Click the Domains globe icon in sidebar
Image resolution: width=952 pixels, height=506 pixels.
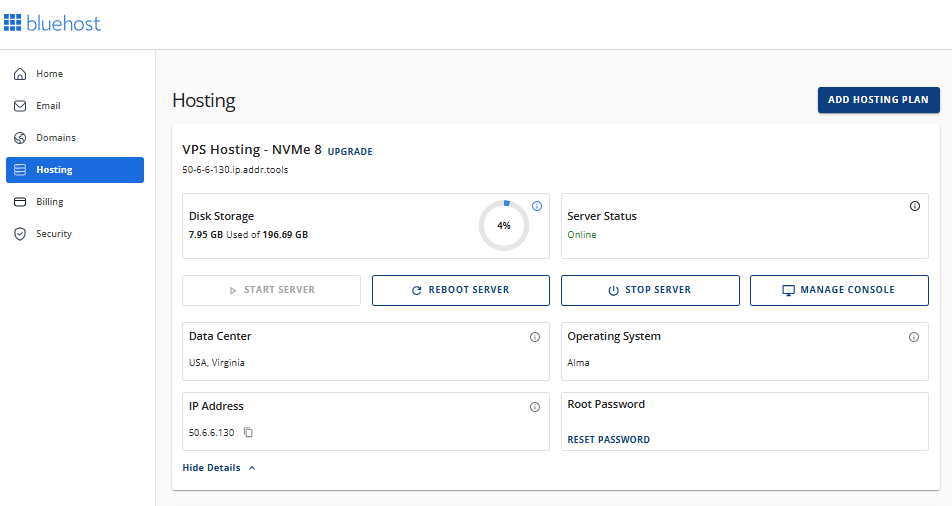point(20,138)
